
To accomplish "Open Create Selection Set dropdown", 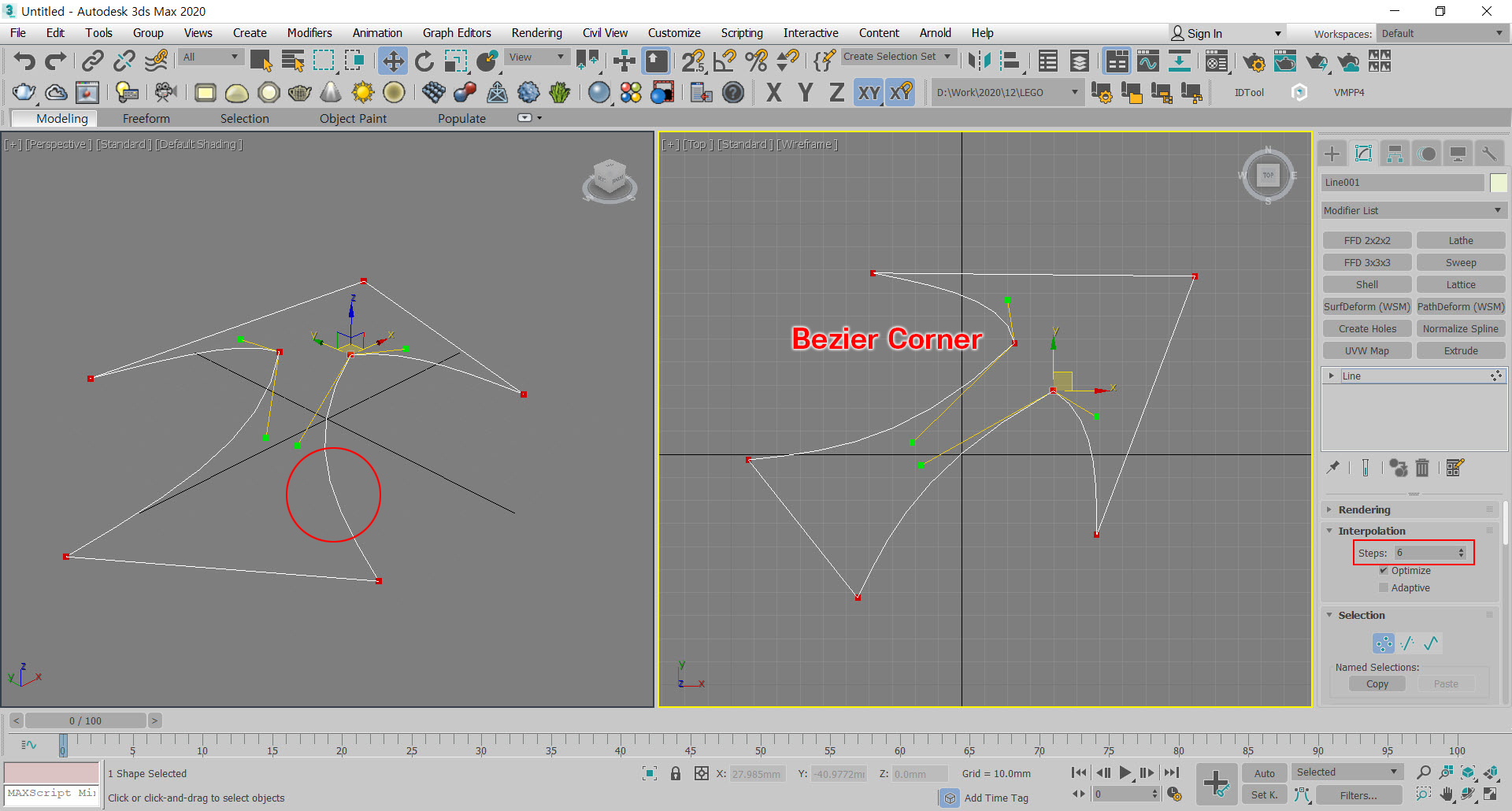I will click(x=898, y=57).
